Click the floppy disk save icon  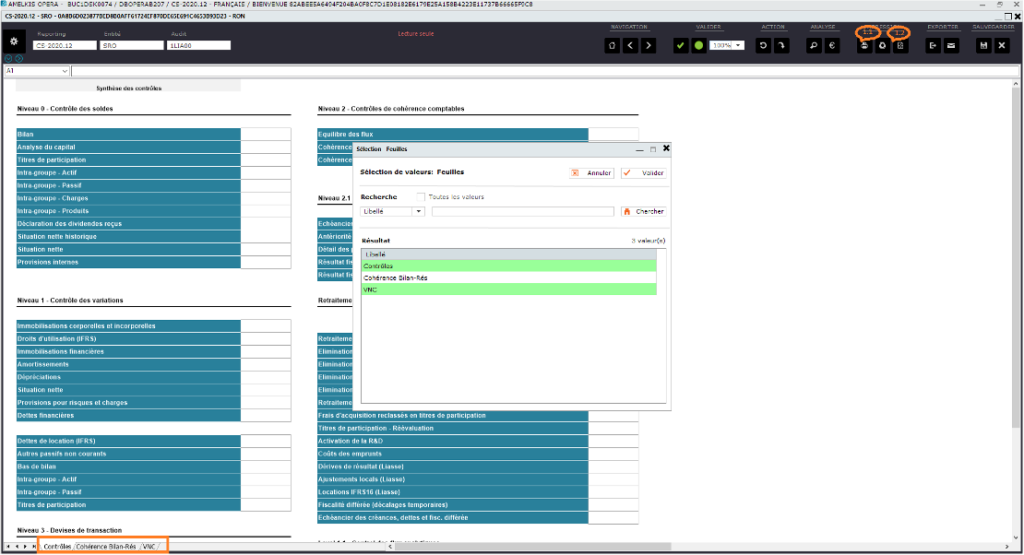984,46
